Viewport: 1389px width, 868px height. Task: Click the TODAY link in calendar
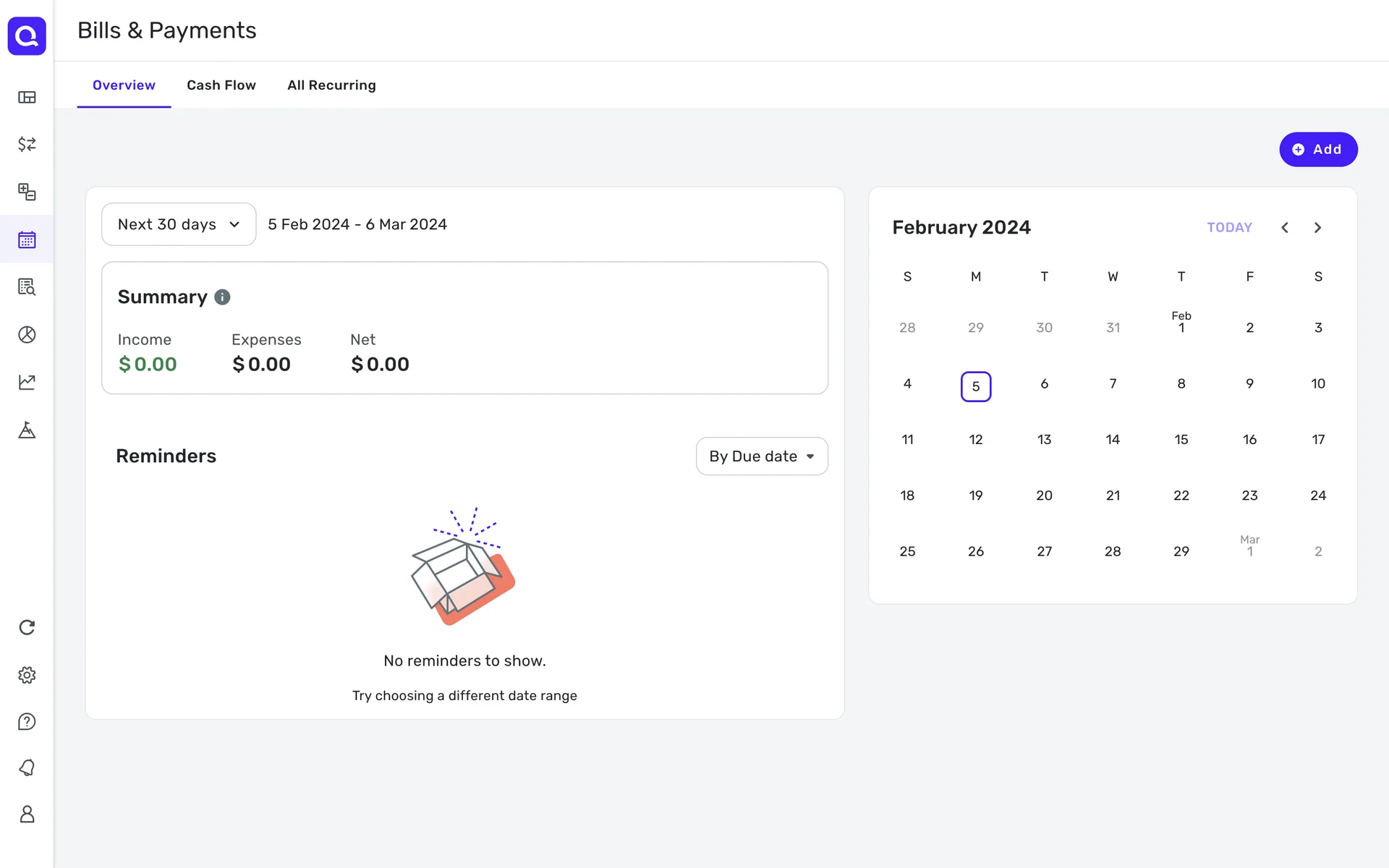pyautogui.click(x=1229, y=228)
